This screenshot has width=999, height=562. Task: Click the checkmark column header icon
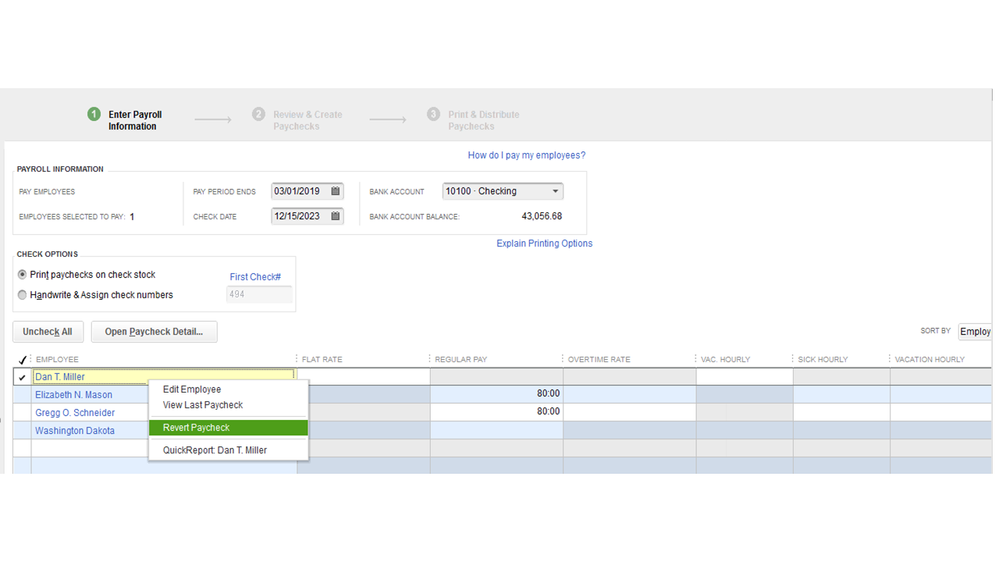22,359
